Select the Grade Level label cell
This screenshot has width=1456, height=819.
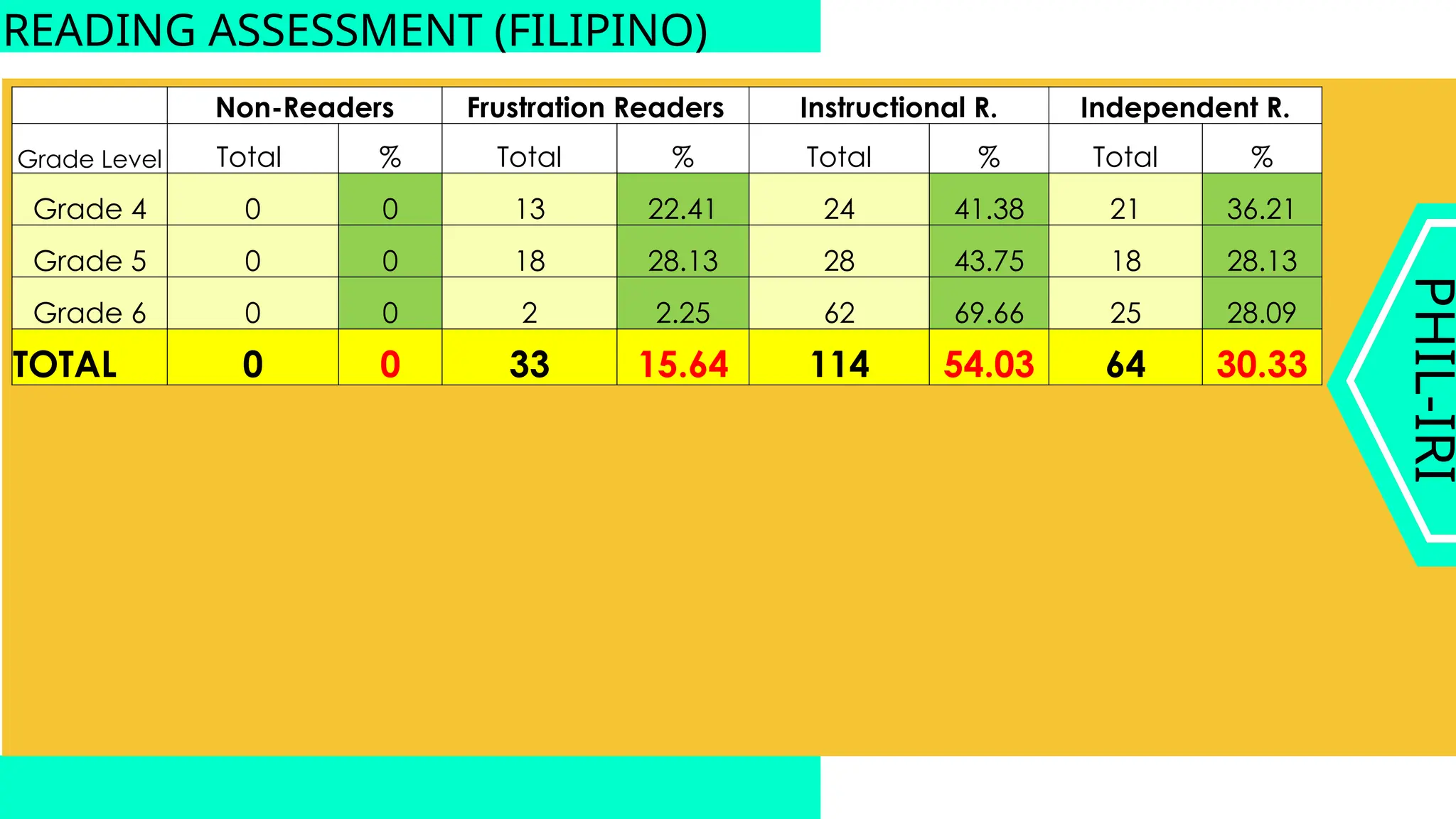coord(90,158)
